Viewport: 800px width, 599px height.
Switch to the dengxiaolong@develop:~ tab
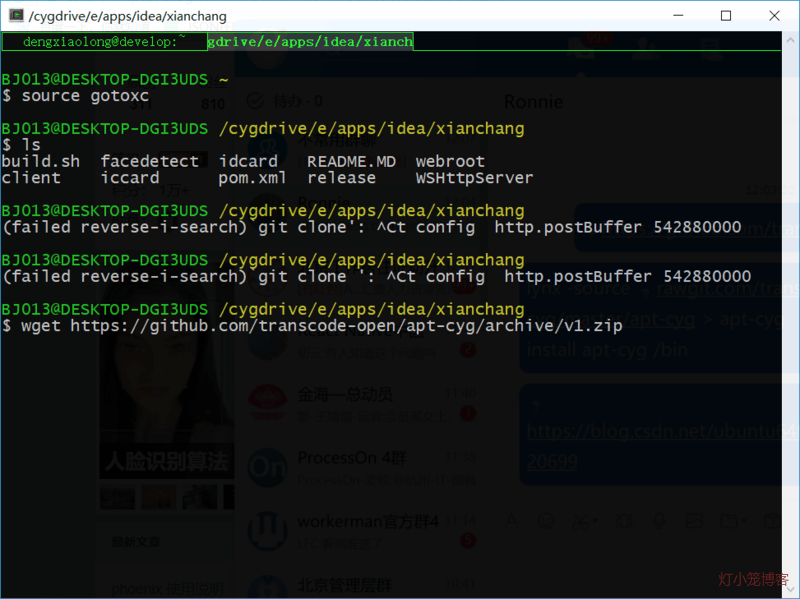(x=104, y=41)
